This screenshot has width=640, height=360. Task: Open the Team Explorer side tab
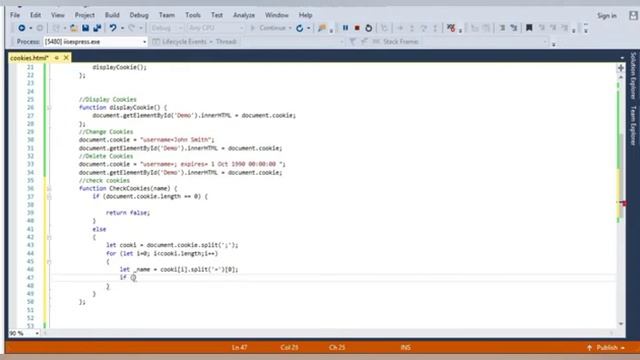(x=633, y=126)
